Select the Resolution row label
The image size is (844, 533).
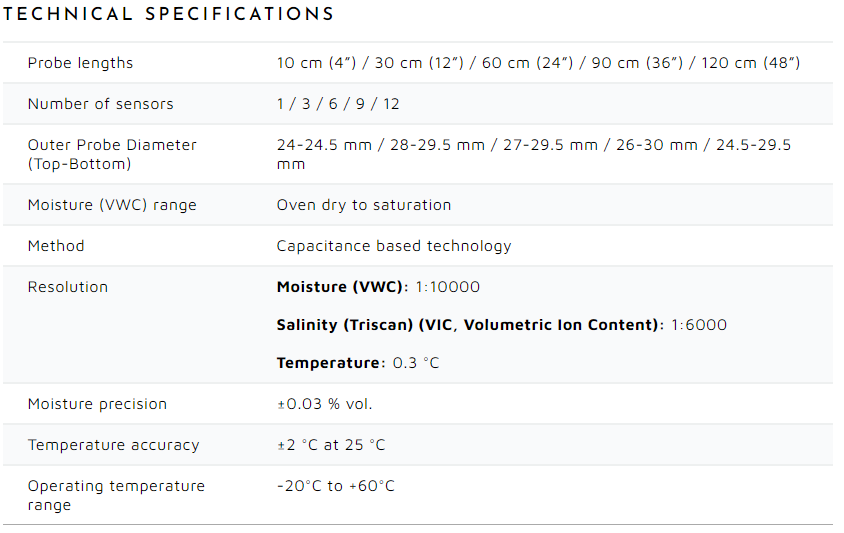tap(68, 287)
